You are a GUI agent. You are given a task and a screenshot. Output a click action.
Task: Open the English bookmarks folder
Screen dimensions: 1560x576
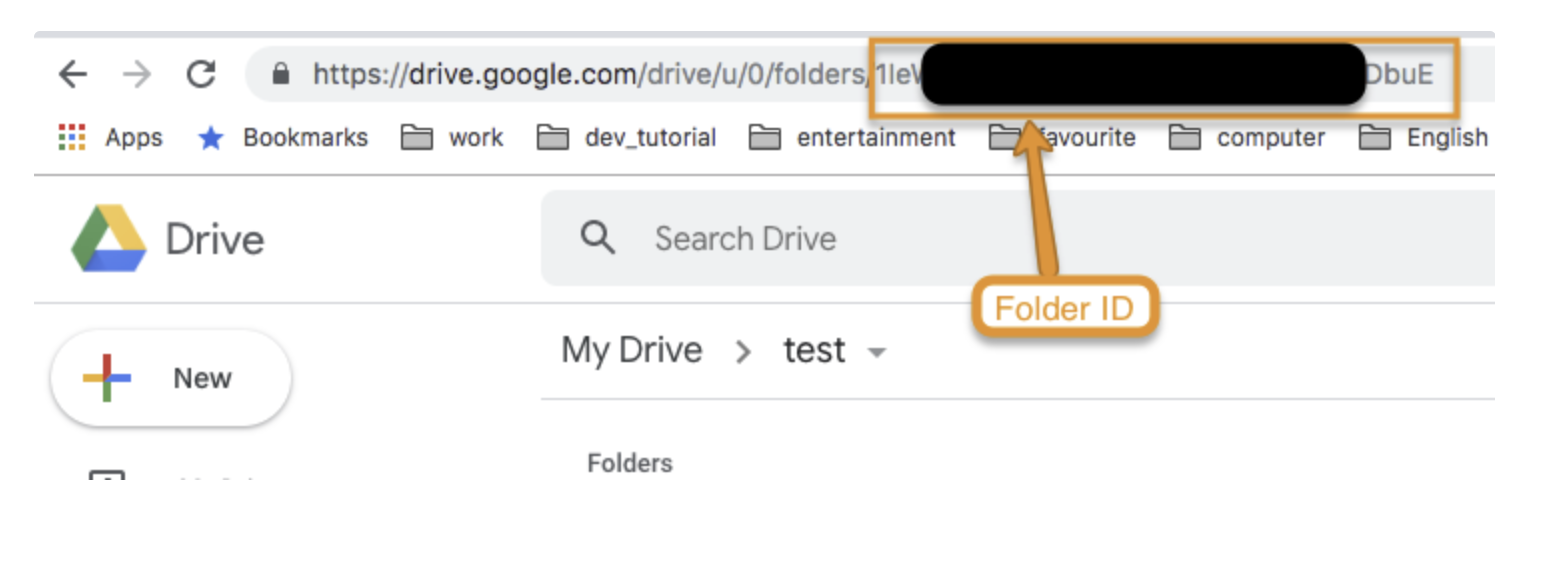pos(1424,137)
